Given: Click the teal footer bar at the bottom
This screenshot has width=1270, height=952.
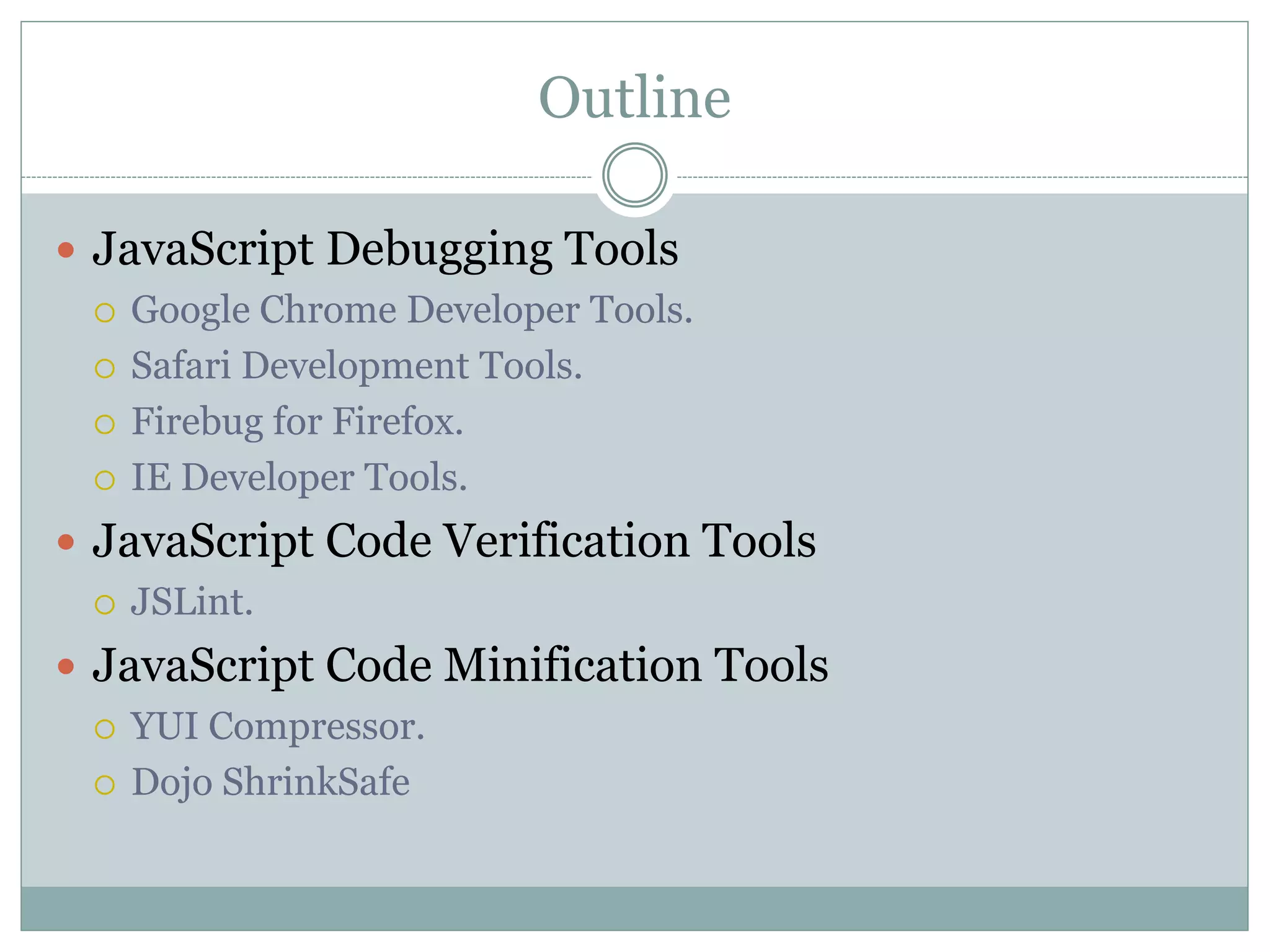Looking at the screenshot, I should point(634,908).
